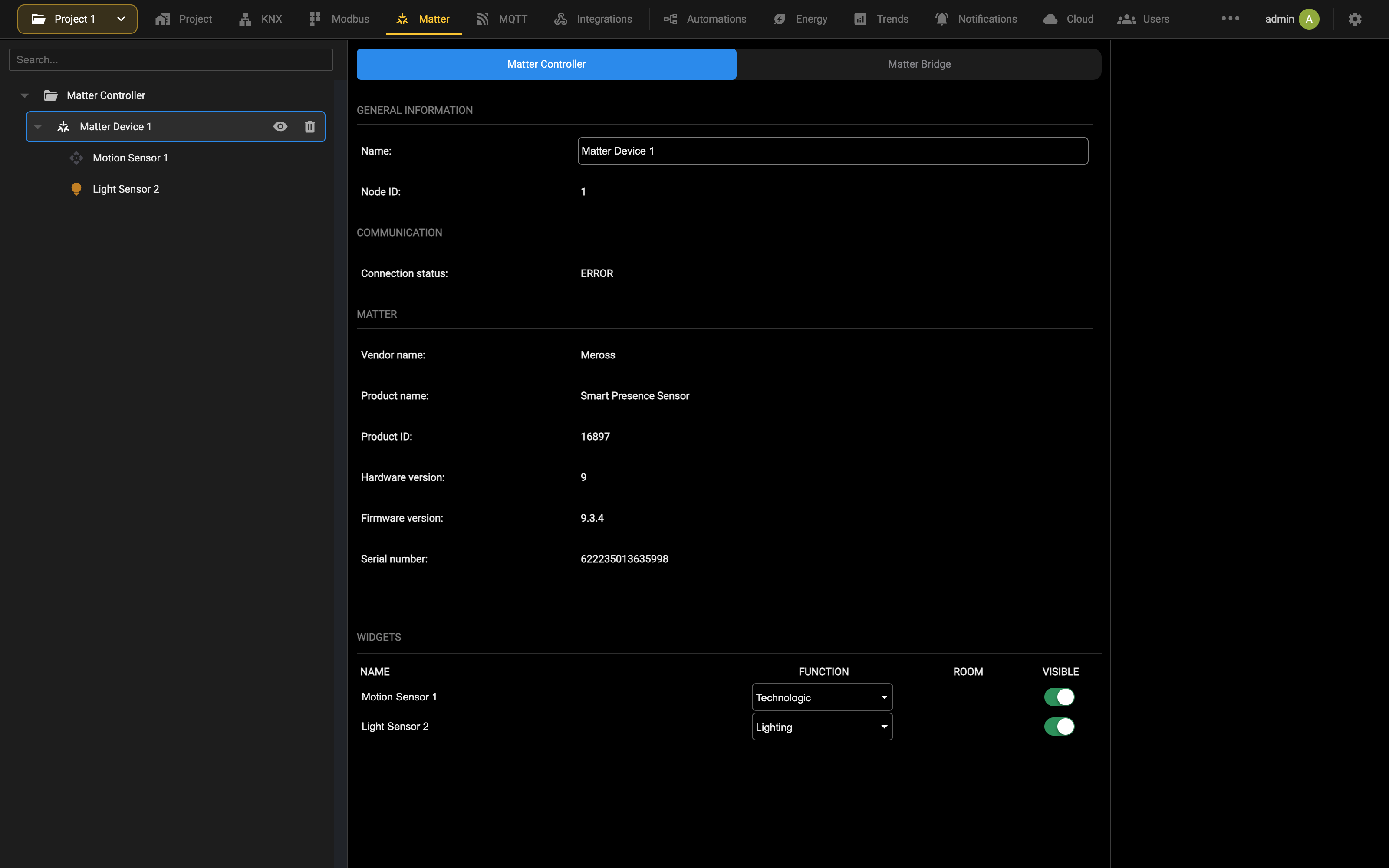
Task: Open the Notifications bell icon
Action: 941,19
